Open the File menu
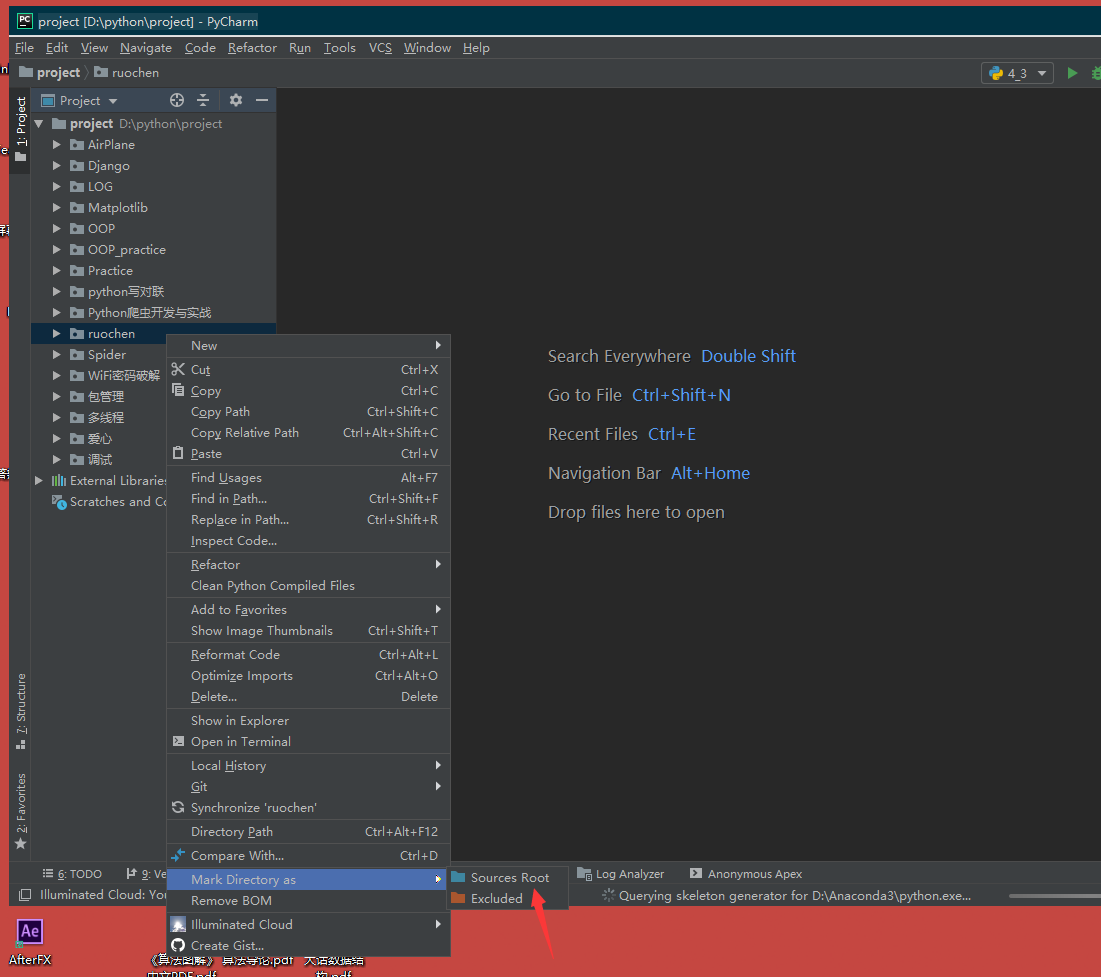This screenshot has width=1101, height=977. [x=25, y=48]
